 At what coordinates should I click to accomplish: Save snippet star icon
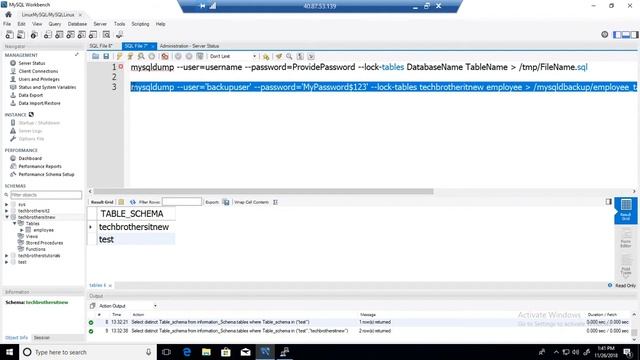(266, 56)
